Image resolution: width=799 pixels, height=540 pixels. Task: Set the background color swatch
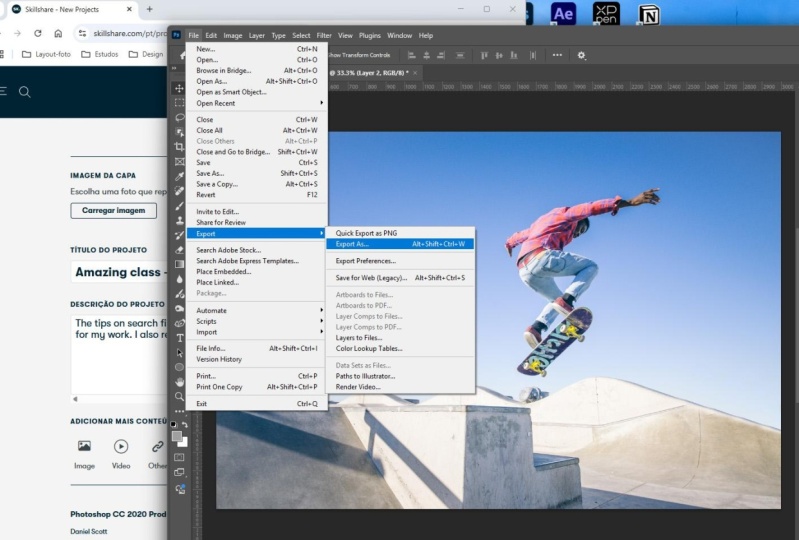(x=184, y=443)
